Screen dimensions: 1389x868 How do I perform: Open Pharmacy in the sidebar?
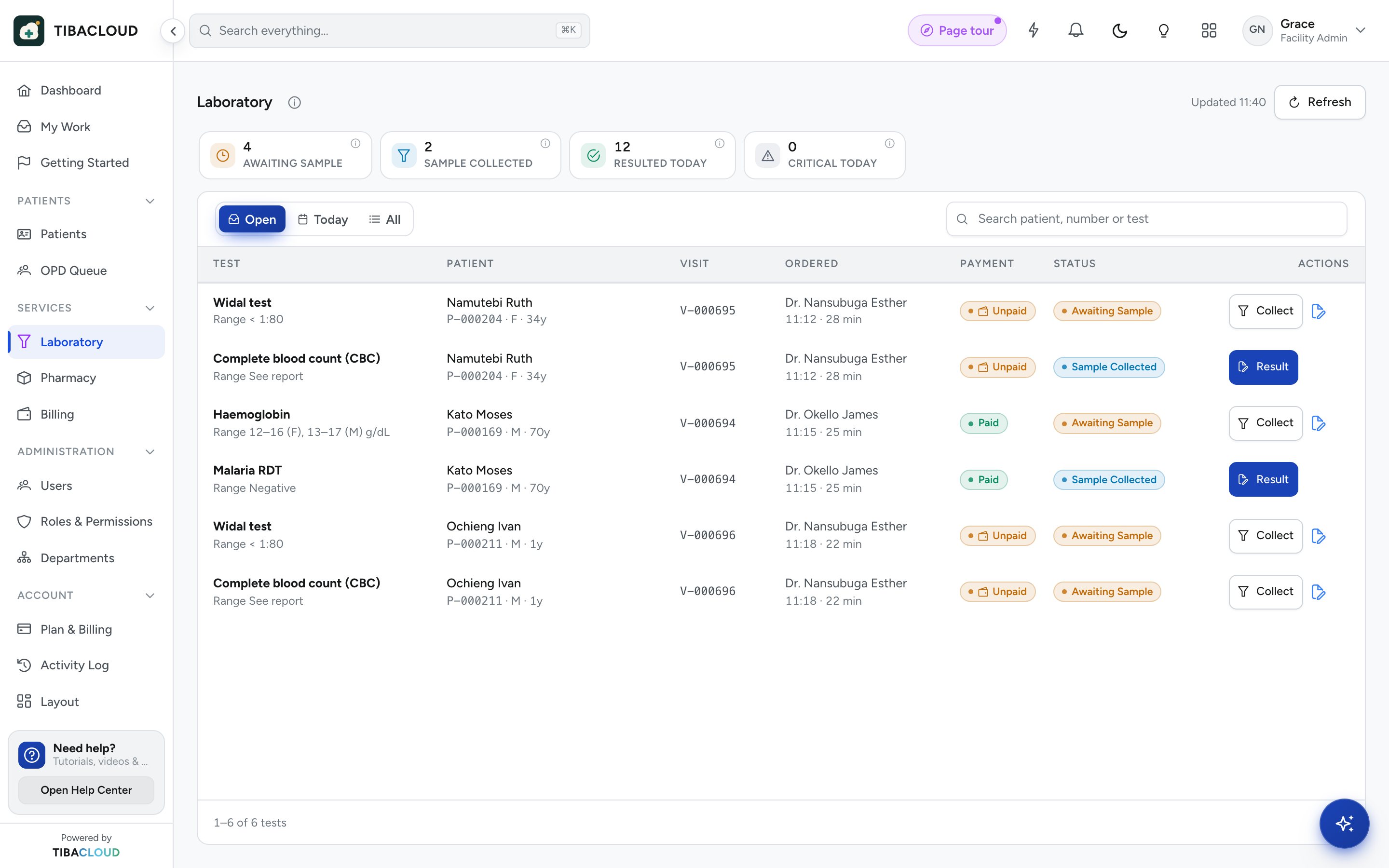(87, 378)
